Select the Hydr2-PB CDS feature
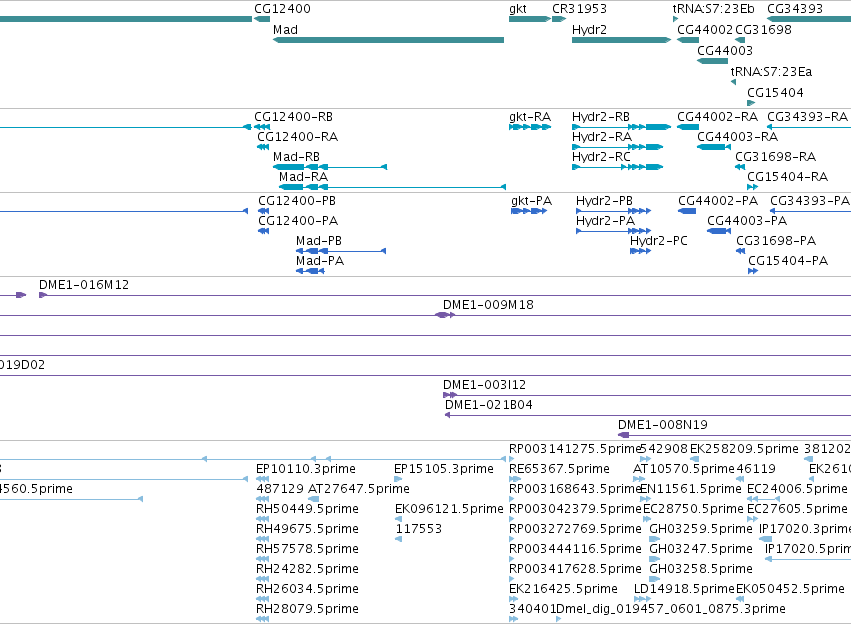Screen dimensions: 851x624 point(613,211)
